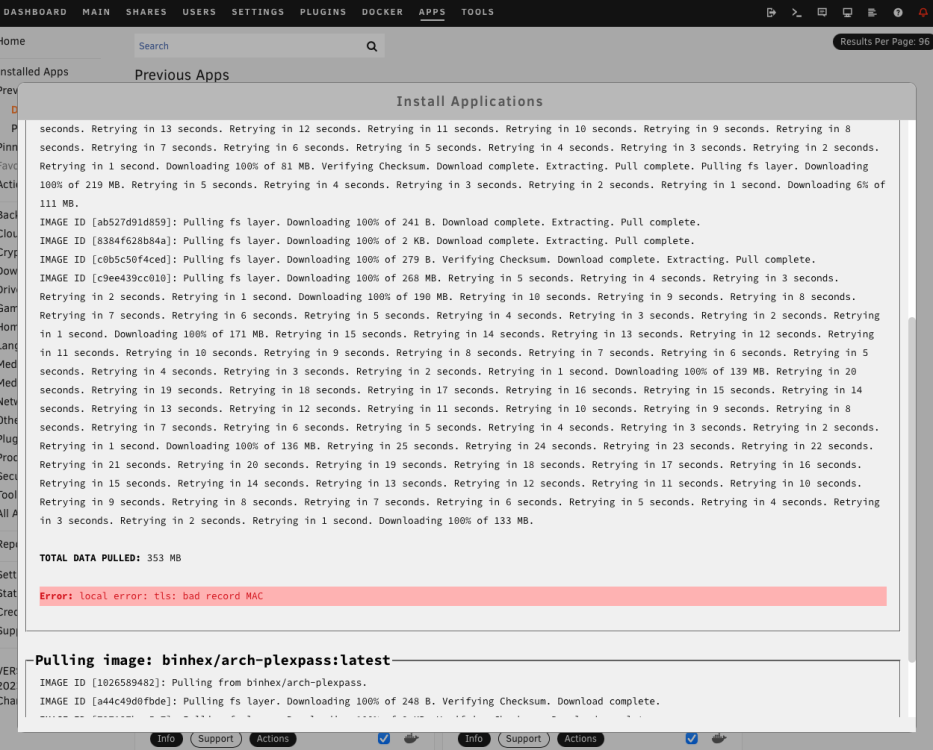Open the first card's Actions button

click(x=273, y=739)
